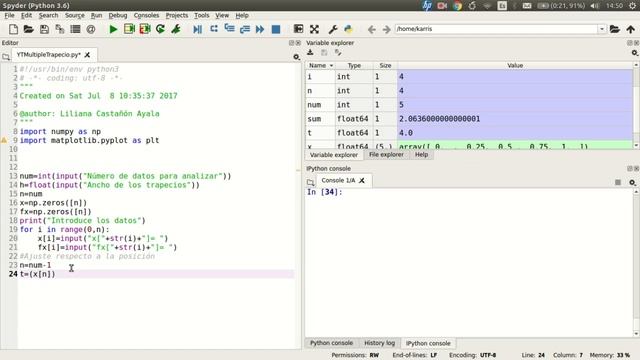
Task: Open the Consoles menu
Action: click(147, 15)
